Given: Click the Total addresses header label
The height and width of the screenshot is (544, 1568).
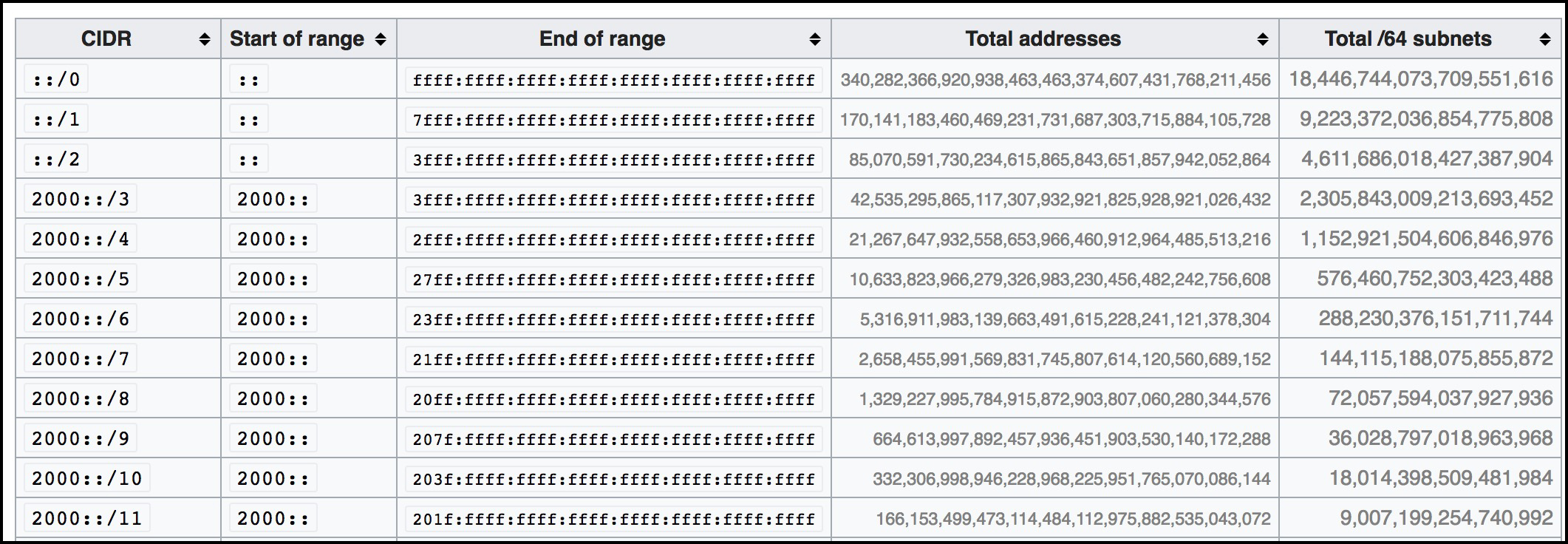Looking at the screenshot, I should (1043, 39).
